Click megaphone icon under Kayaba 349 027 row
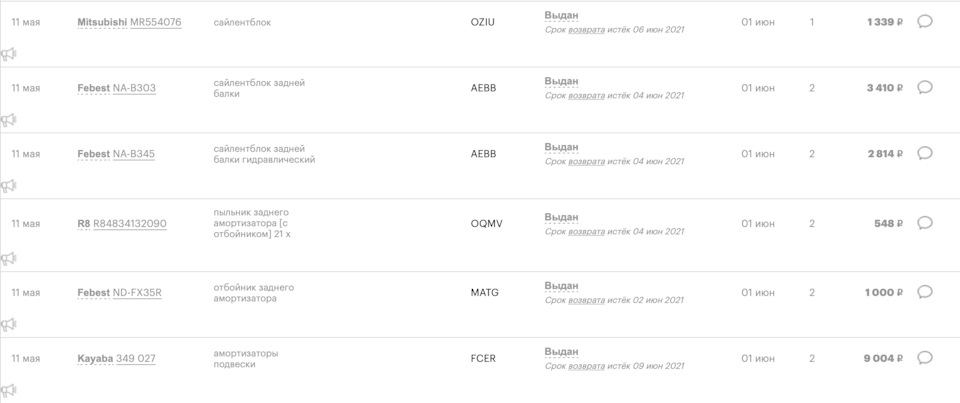The height and width of the screenshot is (403, 960). [x=9, y=390]
